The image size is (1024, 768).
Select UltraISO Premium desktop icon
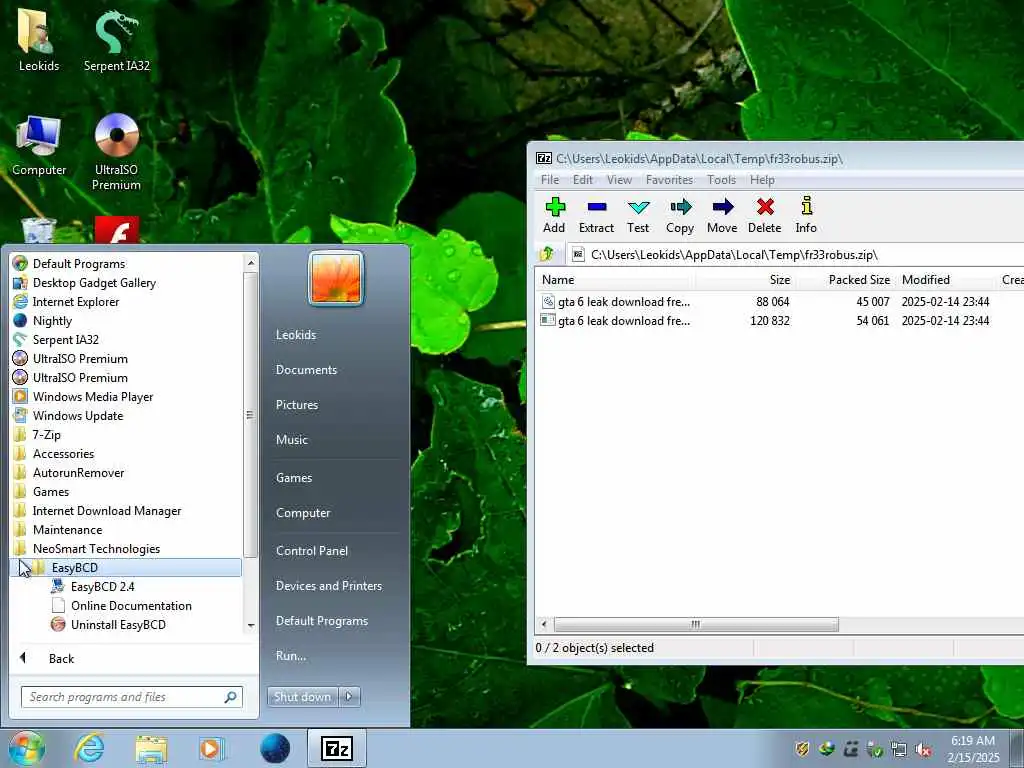117,152
